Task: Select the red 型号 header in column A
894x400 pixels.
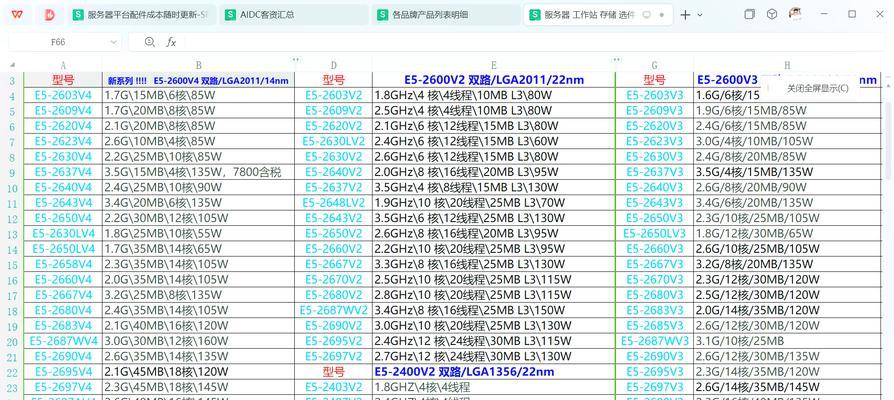Action: [63, 80]
